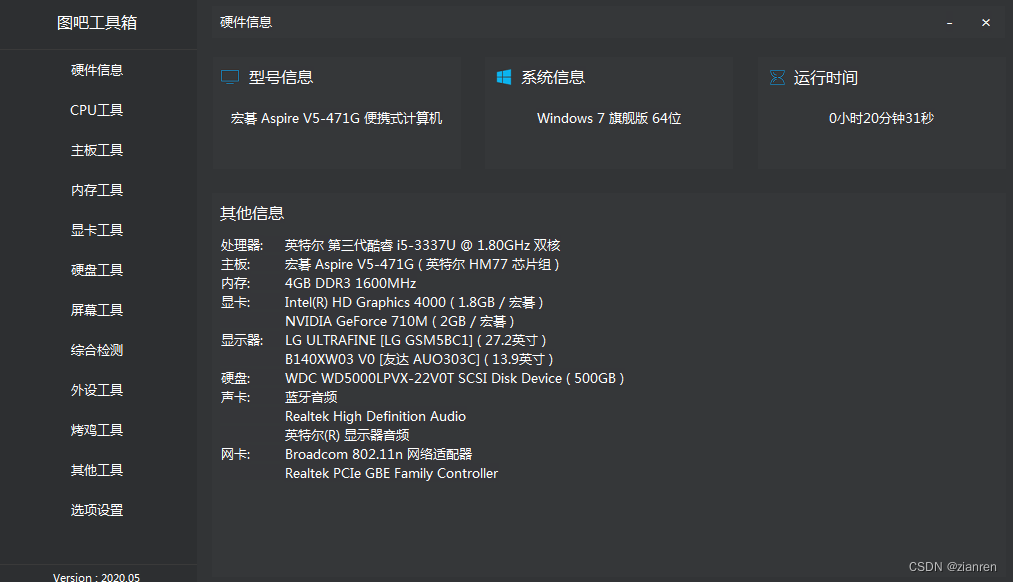Open 硬盘工具 sidebar entry
The image size is (1013, 582).
click(x=97, y=270)
